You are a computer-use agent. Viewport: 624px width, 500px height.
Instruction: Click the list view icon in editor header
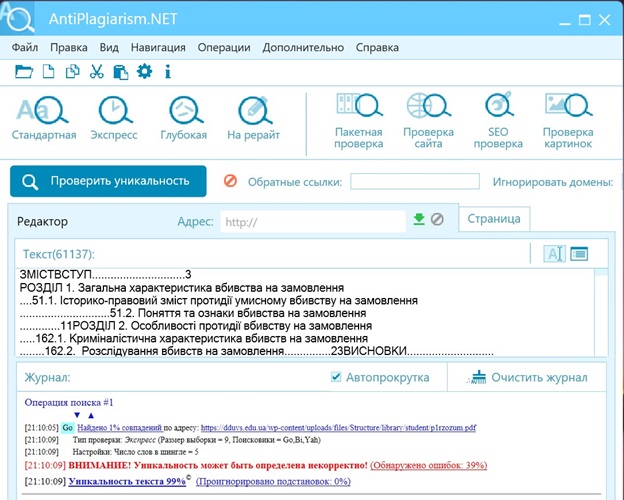point(579,254)
